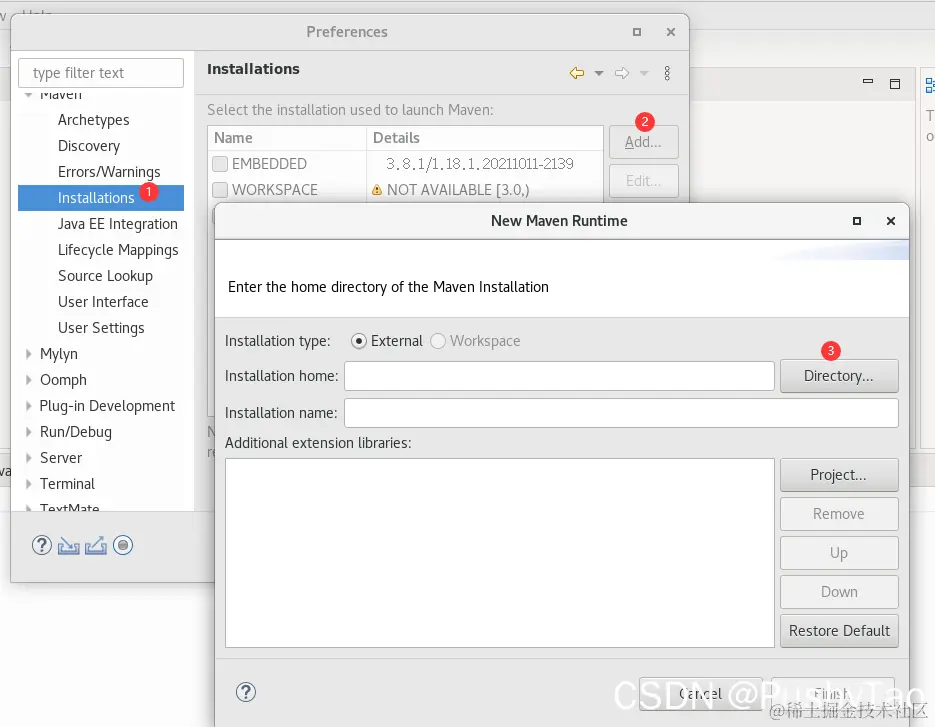Expand the Mylyn preferences node

click(29, 354)
